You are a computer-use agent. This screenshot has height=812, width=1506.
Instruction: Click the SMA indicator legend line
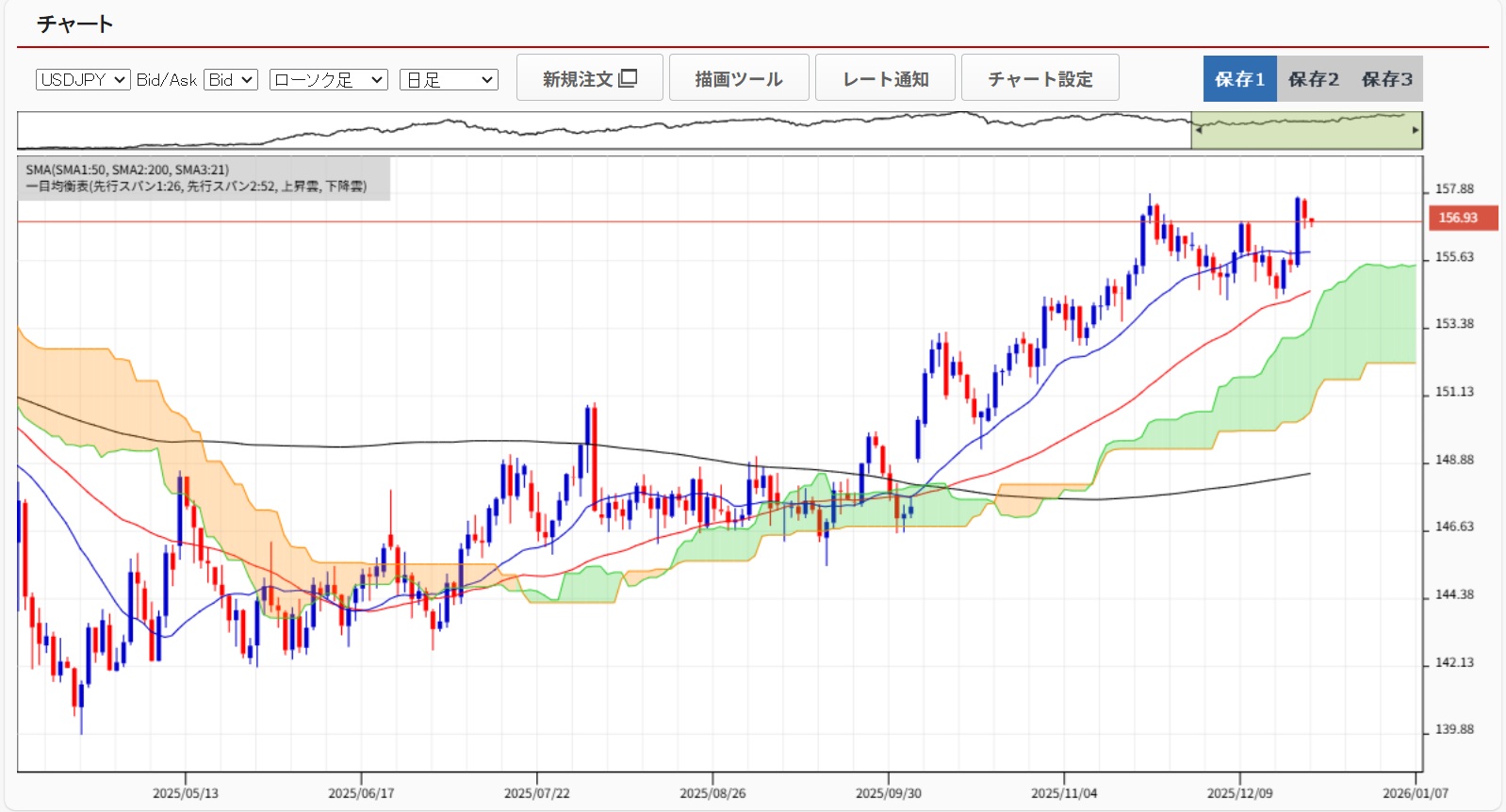tap(127, 170)
